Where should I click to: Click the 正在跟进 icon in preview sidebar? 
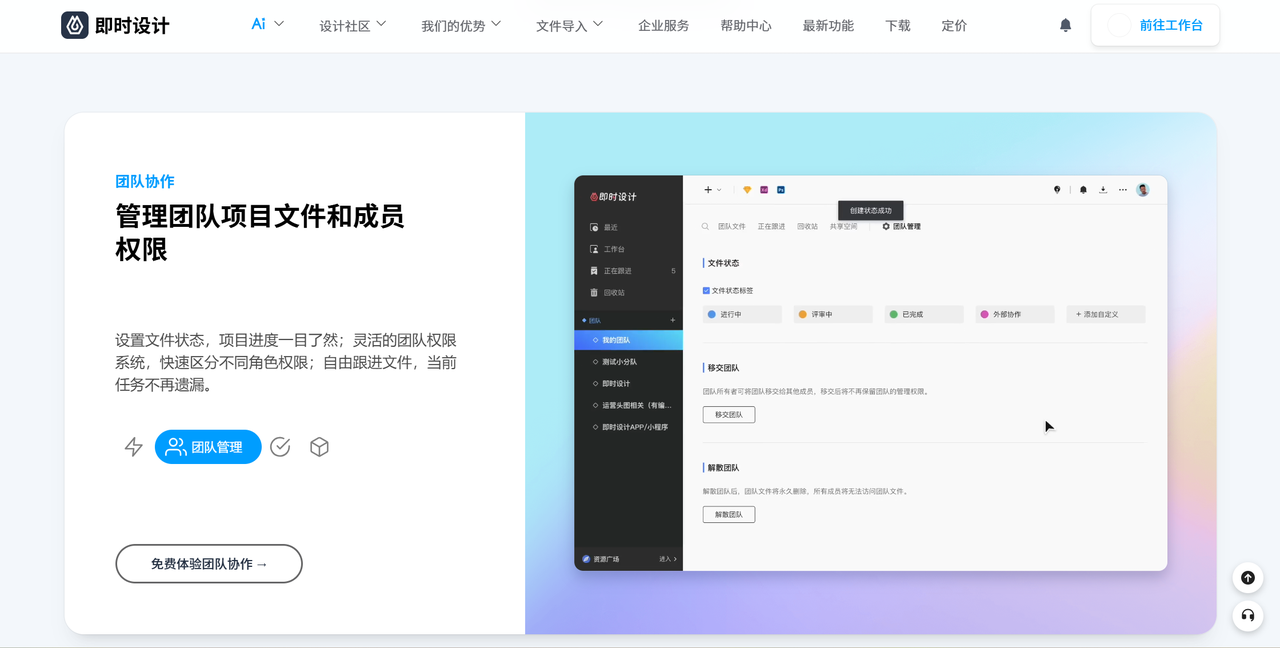pyautogui.click(x=594, y=271)
